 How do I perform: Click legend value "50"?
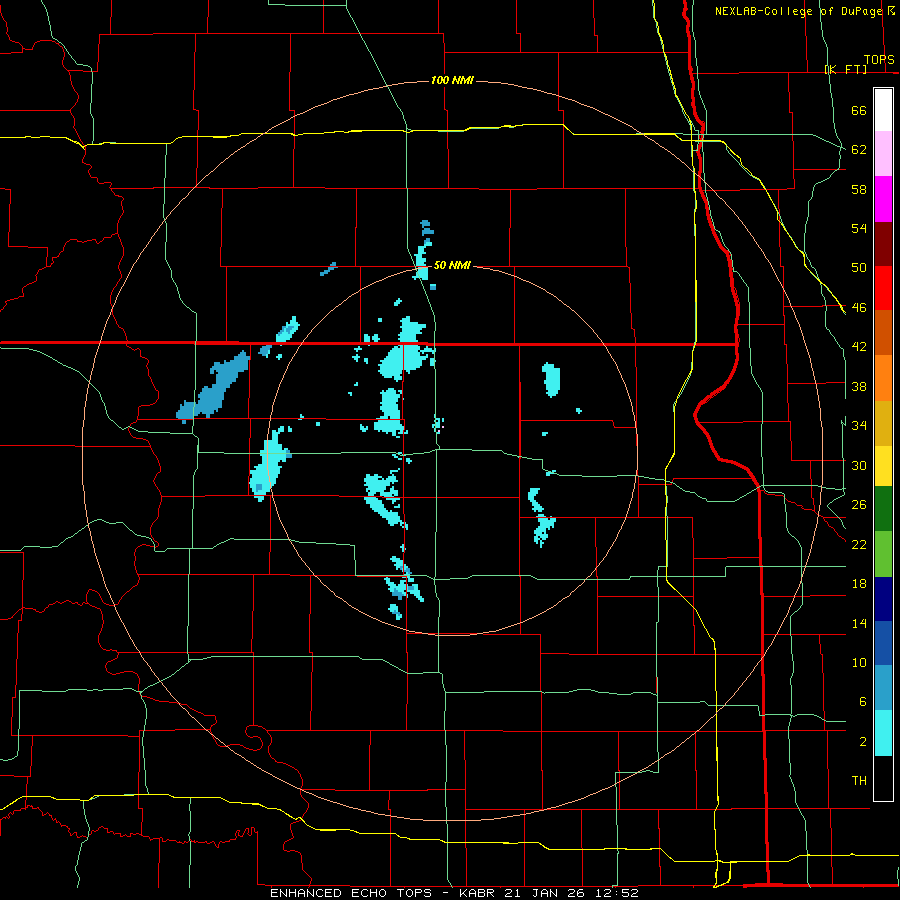tap(859, 268)
